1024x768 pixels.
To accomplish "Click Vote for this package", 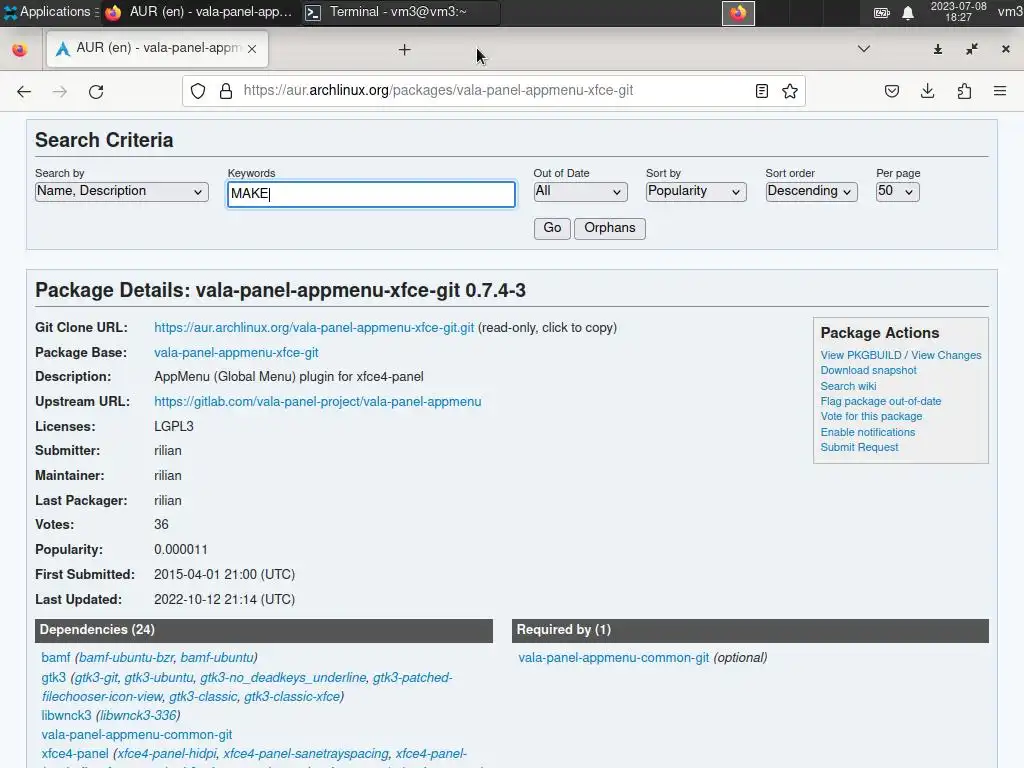I will [x=871, y=416].
